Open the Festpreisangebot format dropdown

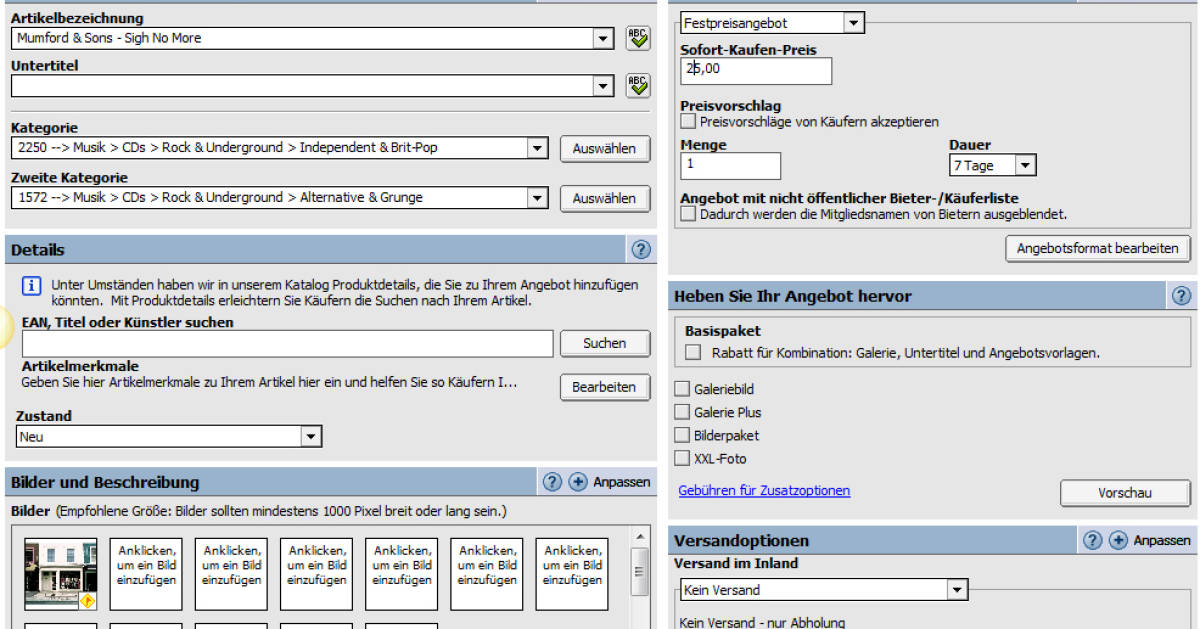853,22
